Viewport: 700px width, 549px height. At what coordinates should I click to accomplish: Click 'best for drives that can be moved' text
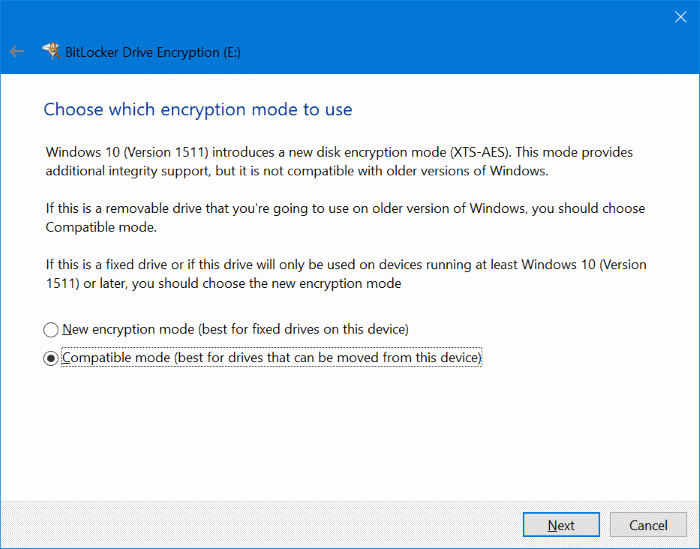330,357
